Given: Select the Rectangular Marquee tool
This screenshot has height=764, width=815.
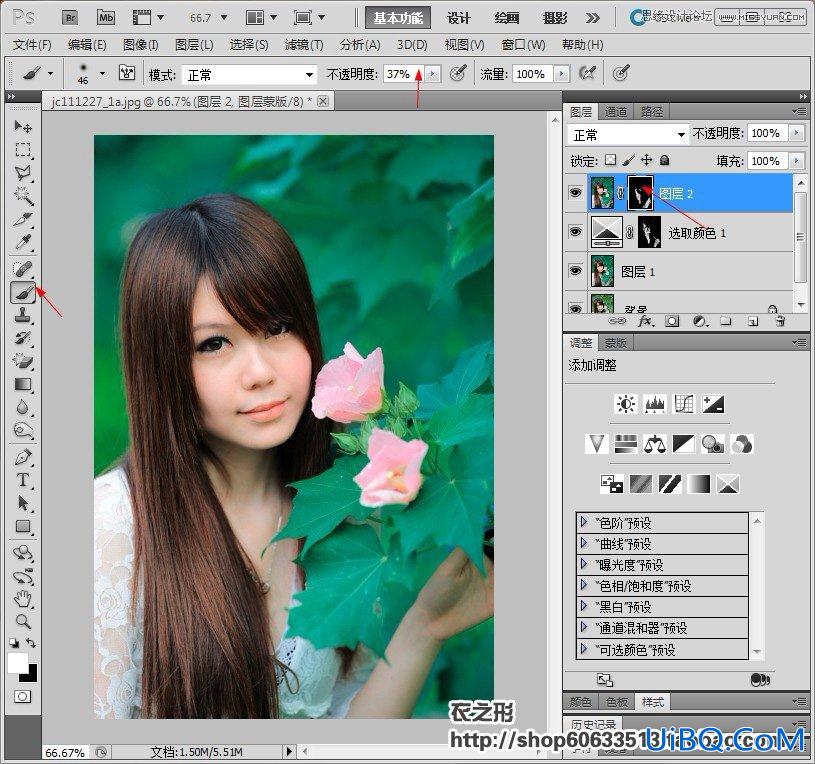Looking at the screenshot, I should [22, 150].
